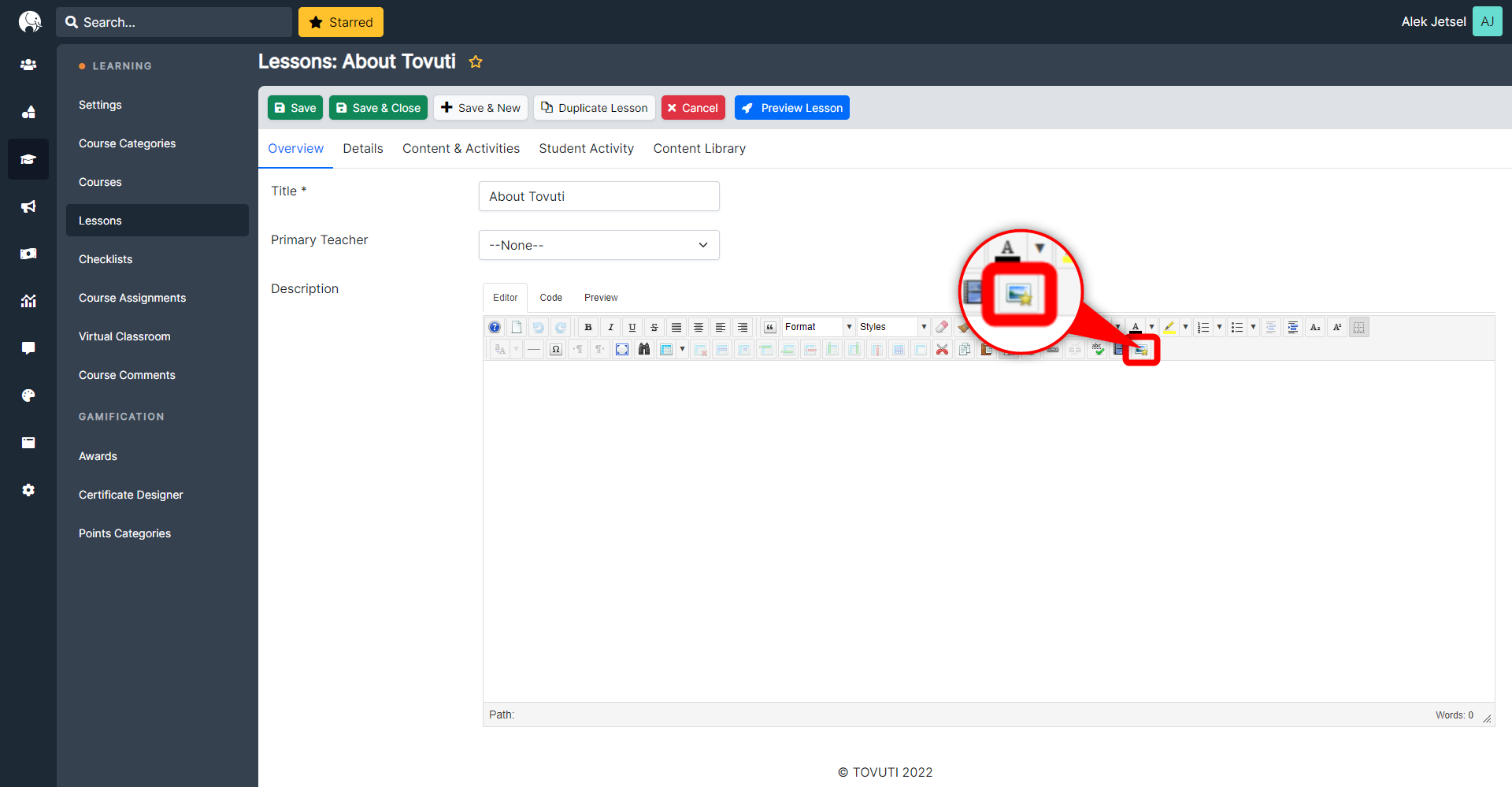Click the Superscript icon
1512x787 pixels.
click(1337, 327)
